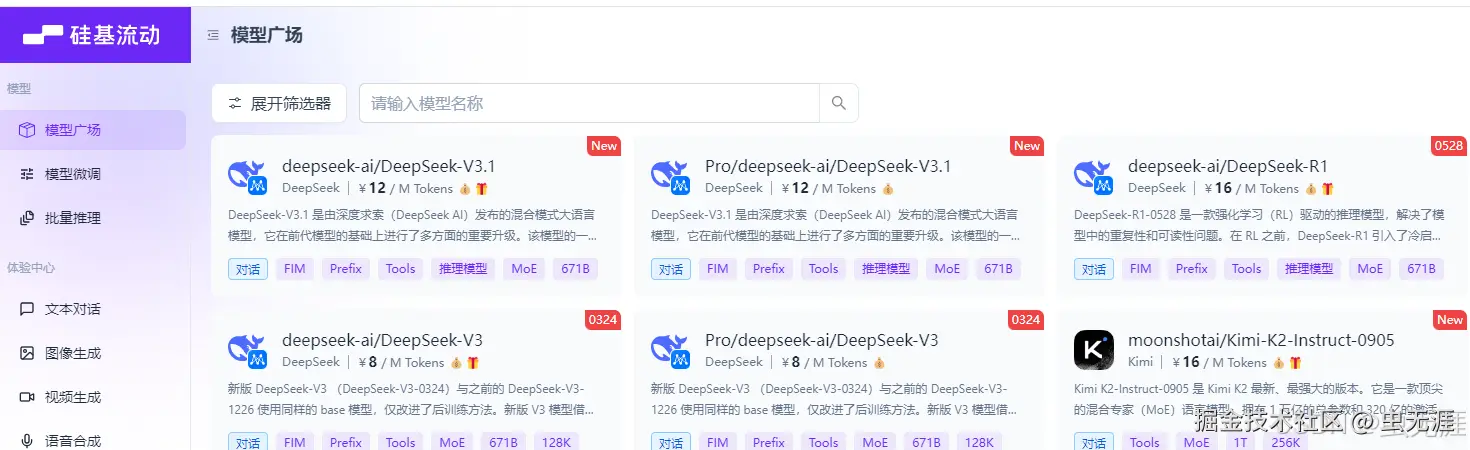This screenshot has height=450, width=1470.
Task: Click the Kimi K2-Instruct-0905 description text
Action: [x=1258, y=399]
